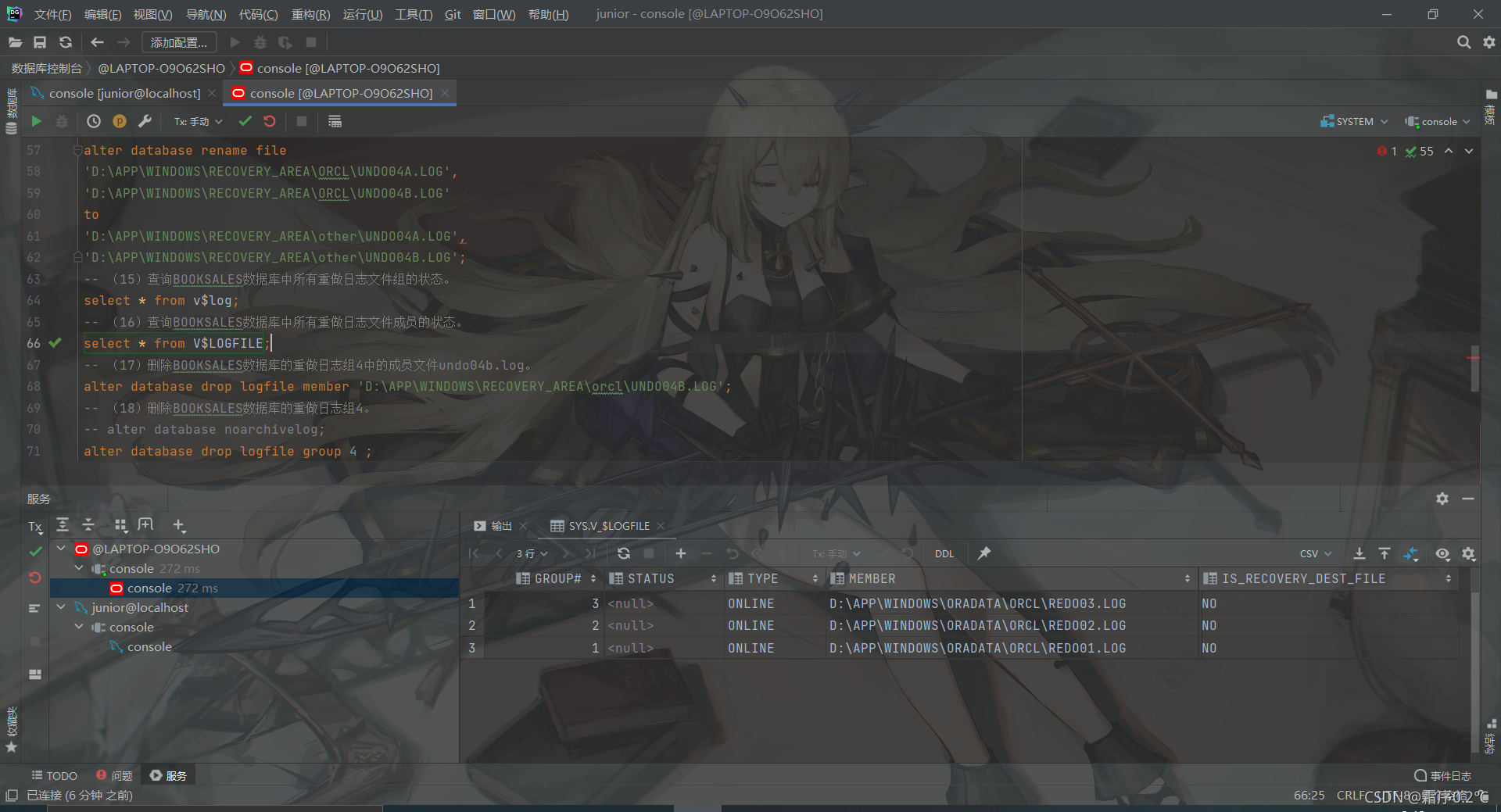Reload result grid data
The height and width of the screenshot is (812, 1501).
coord(623,553)
